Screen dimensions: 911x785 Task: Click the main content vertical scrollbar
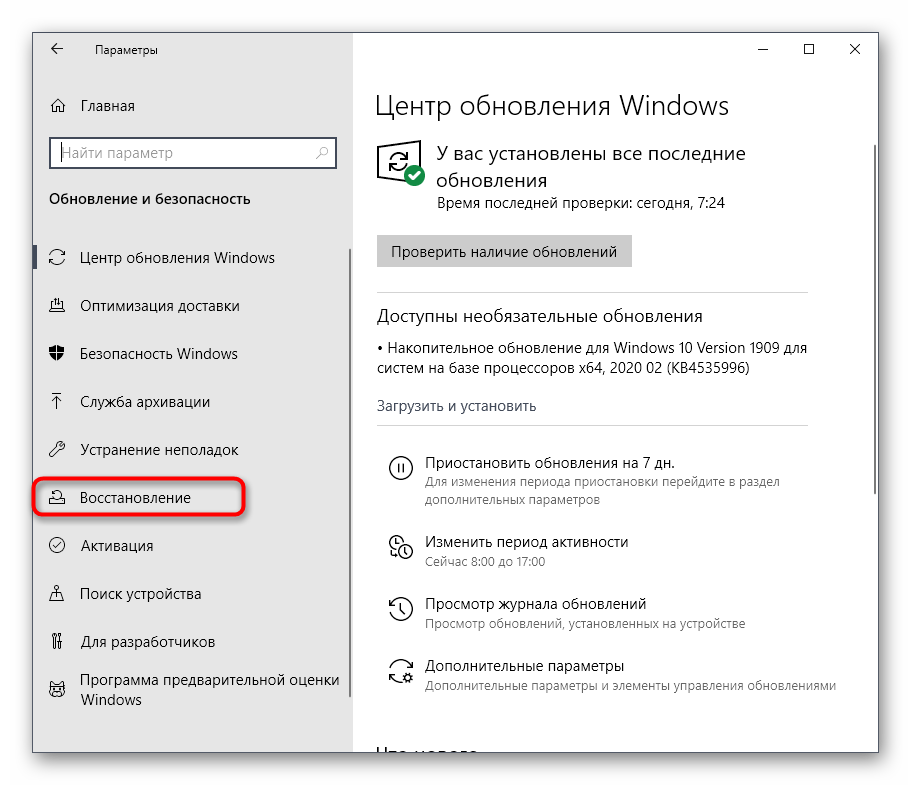[x=874, y=319]
